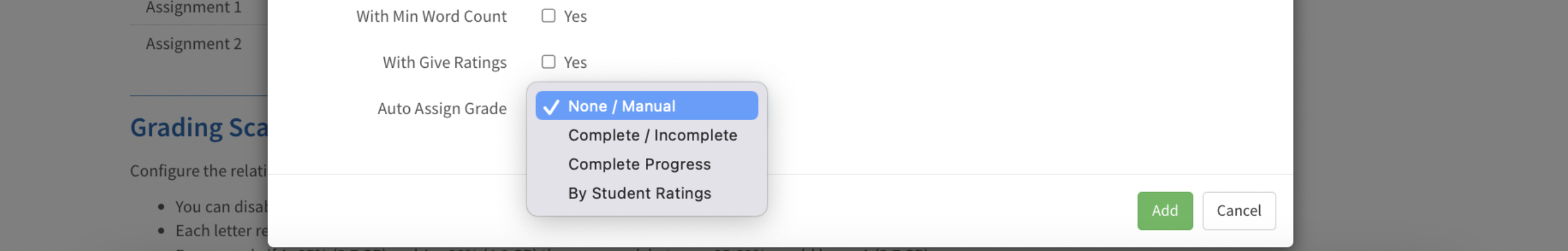The height and width of the screenshot is (251, 1568).
Task: Click the Yes label beside Give Ratings
Action: 575,62
